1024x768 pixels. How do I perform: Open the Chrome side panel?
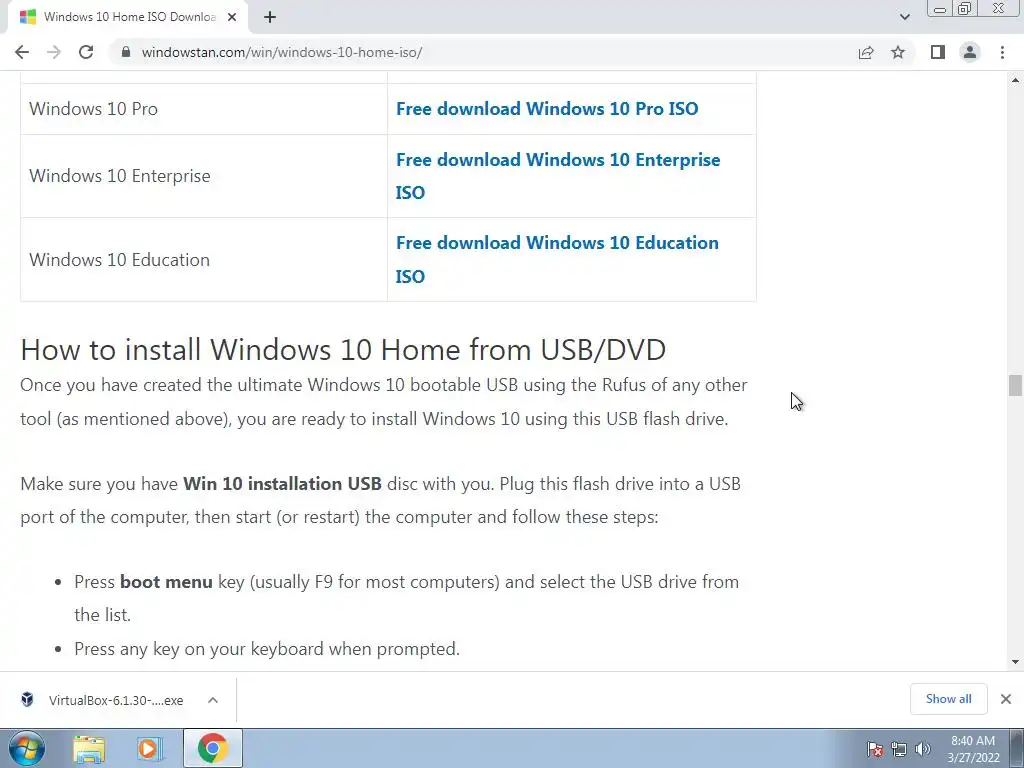938,52
